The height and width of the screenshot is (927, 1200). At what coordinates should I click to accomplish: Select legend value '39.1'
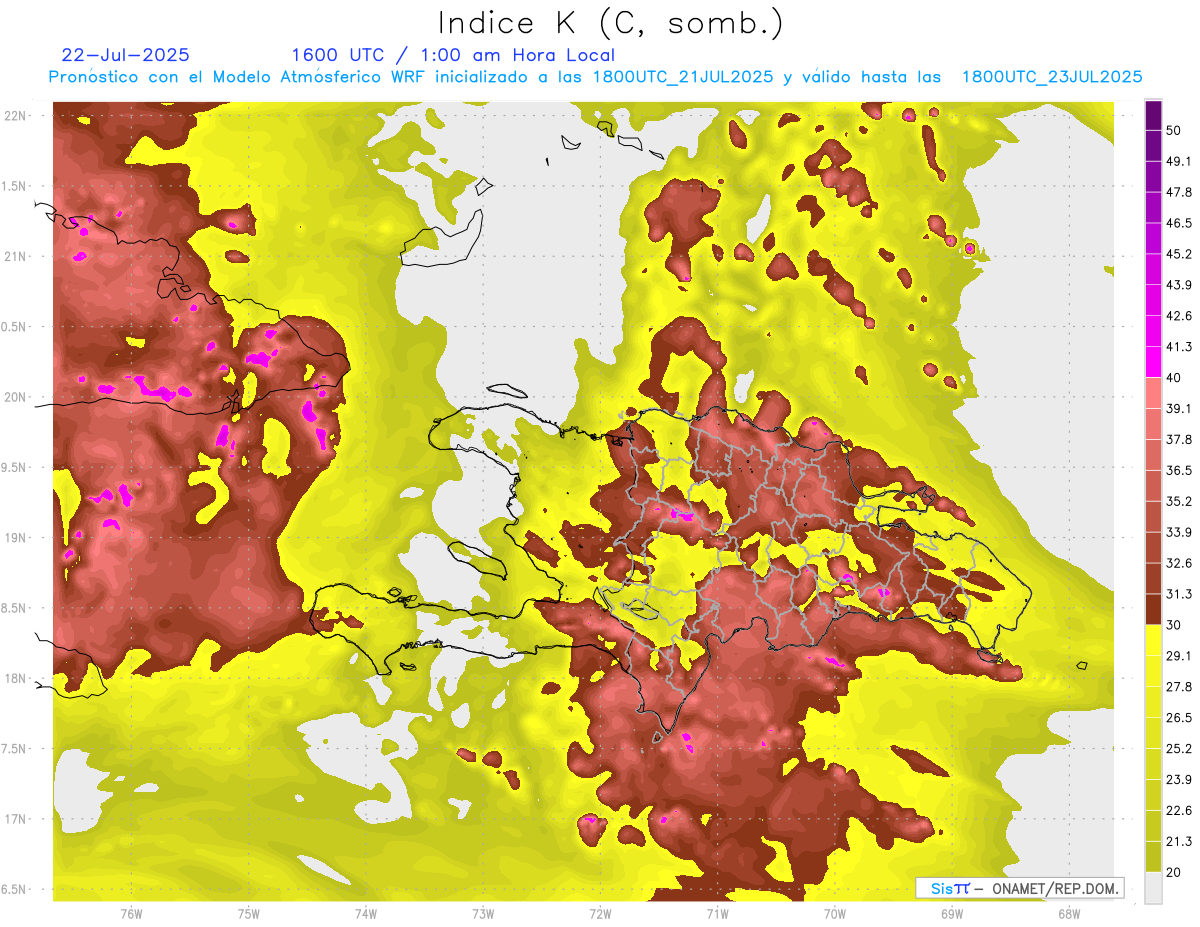(x=1178, y=408)
